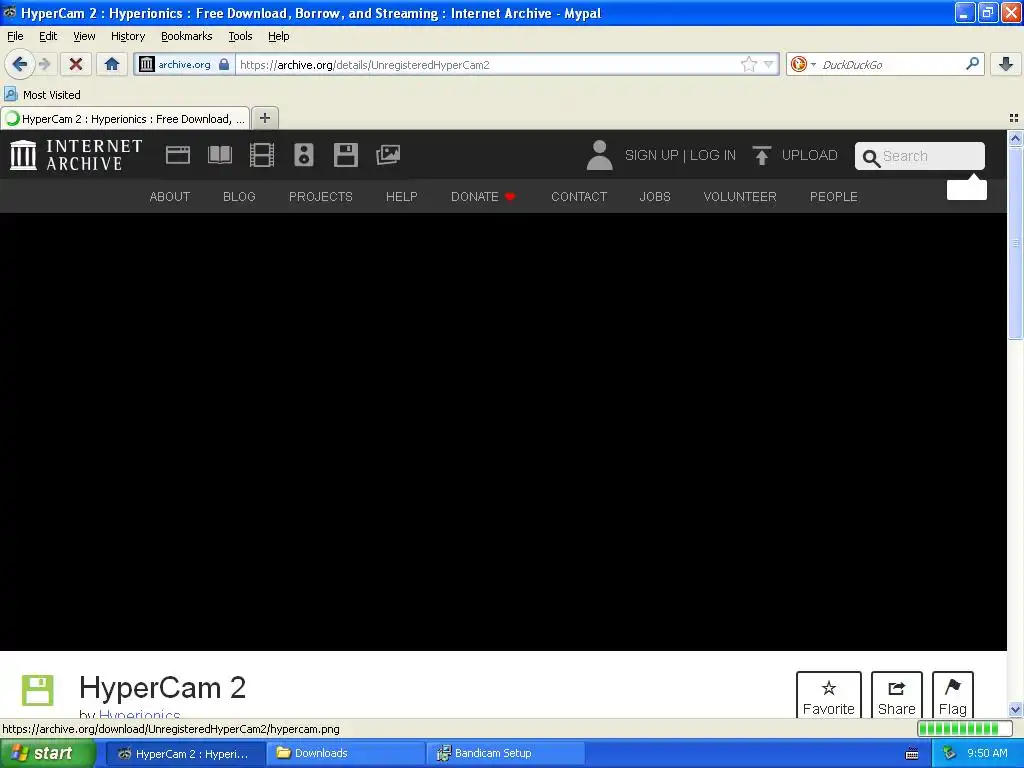Click the HyperCam 2 page title
The height and width of the screenshot is (768, 1024).
tap(163, 688)
